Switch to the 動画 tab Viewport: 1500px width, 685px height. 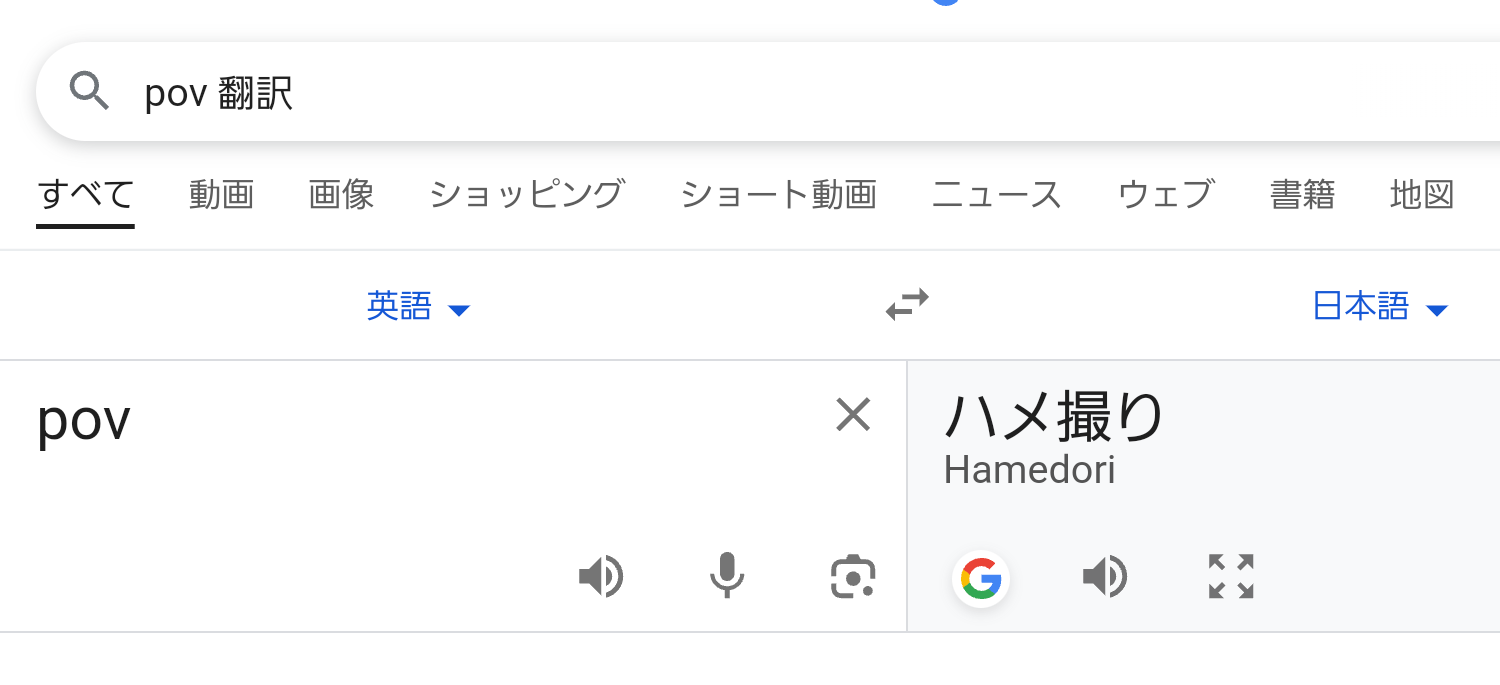click(x=221, y=194)
